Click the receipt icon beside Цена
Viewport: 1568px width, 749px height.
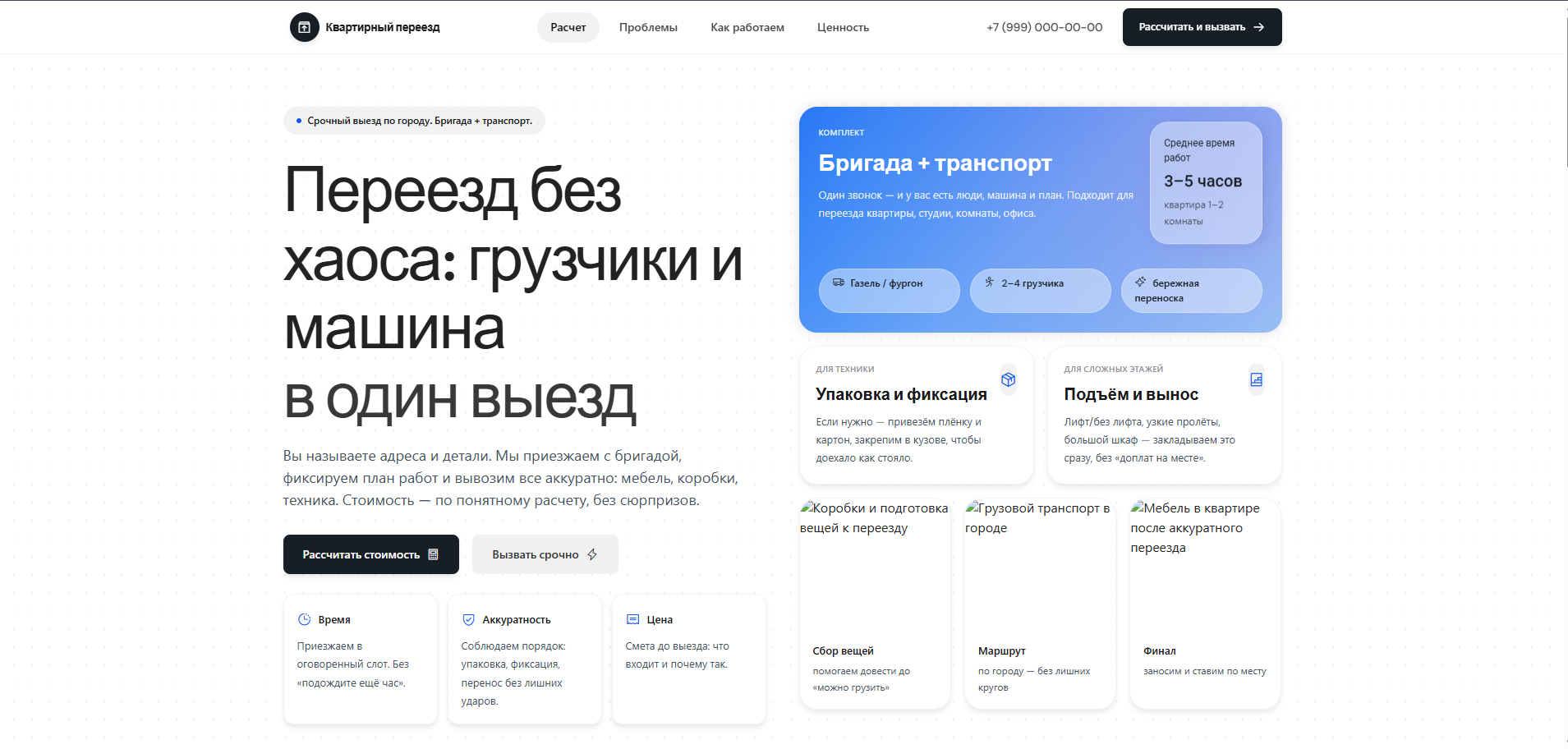click(632, 619)
